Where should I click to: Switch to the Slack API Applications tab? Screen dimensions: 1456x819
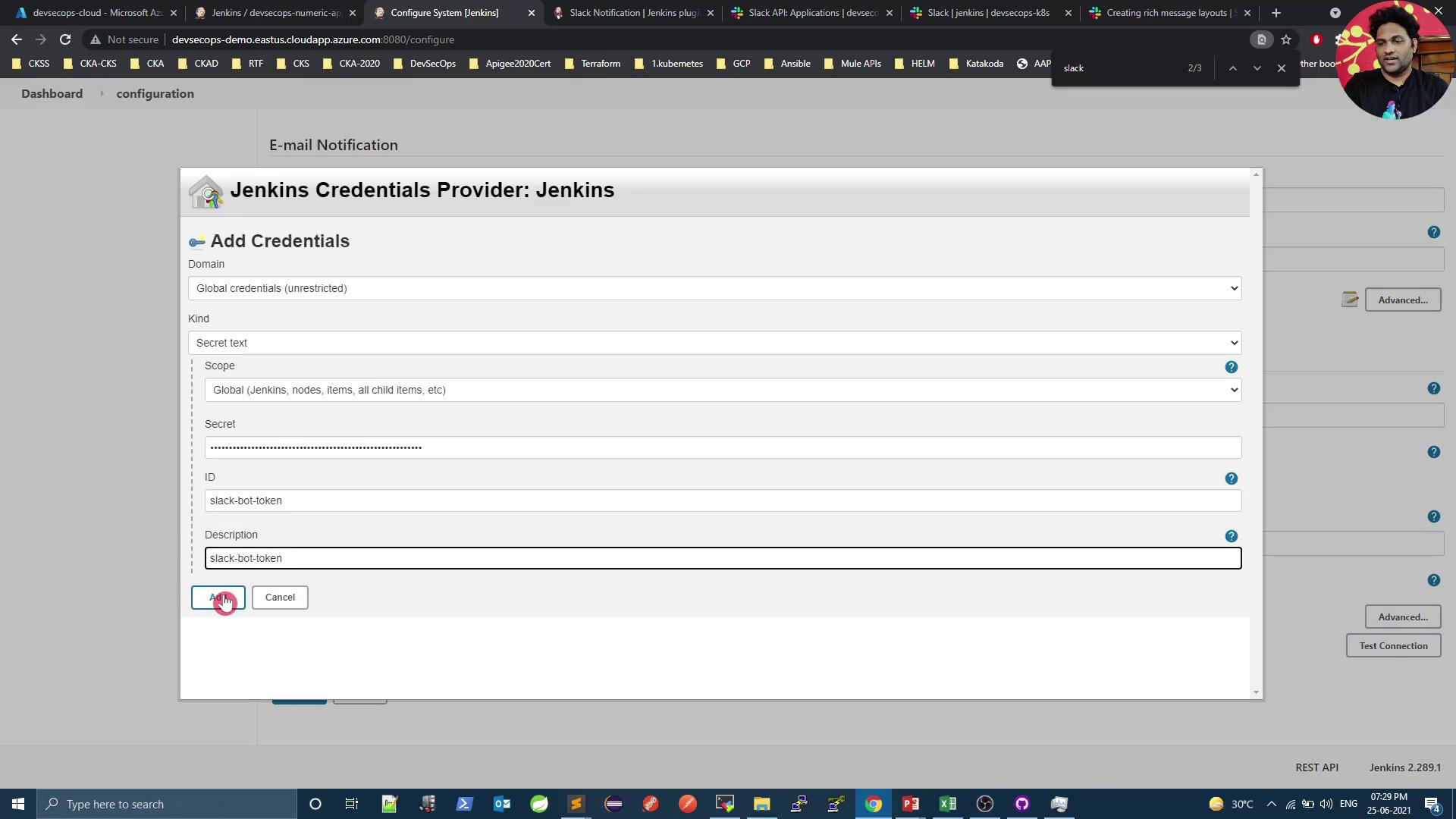click(x=811, y=13)
